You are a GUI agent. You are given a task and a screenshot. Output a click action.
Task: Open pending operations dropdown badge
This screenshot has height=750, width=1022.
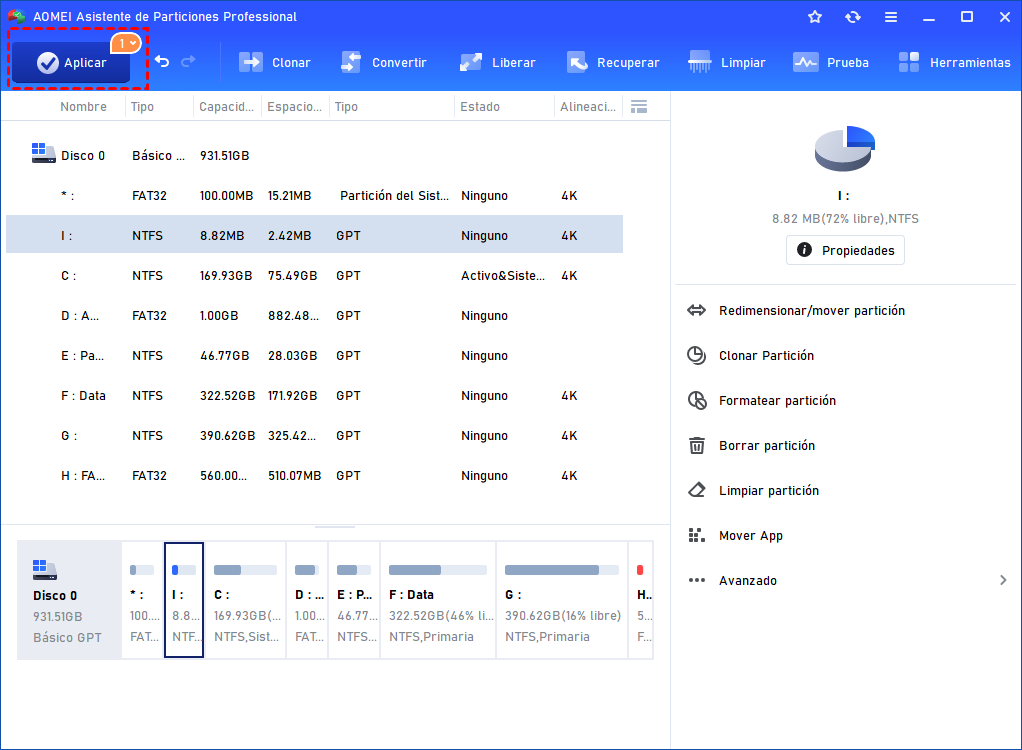click(127, 43)
